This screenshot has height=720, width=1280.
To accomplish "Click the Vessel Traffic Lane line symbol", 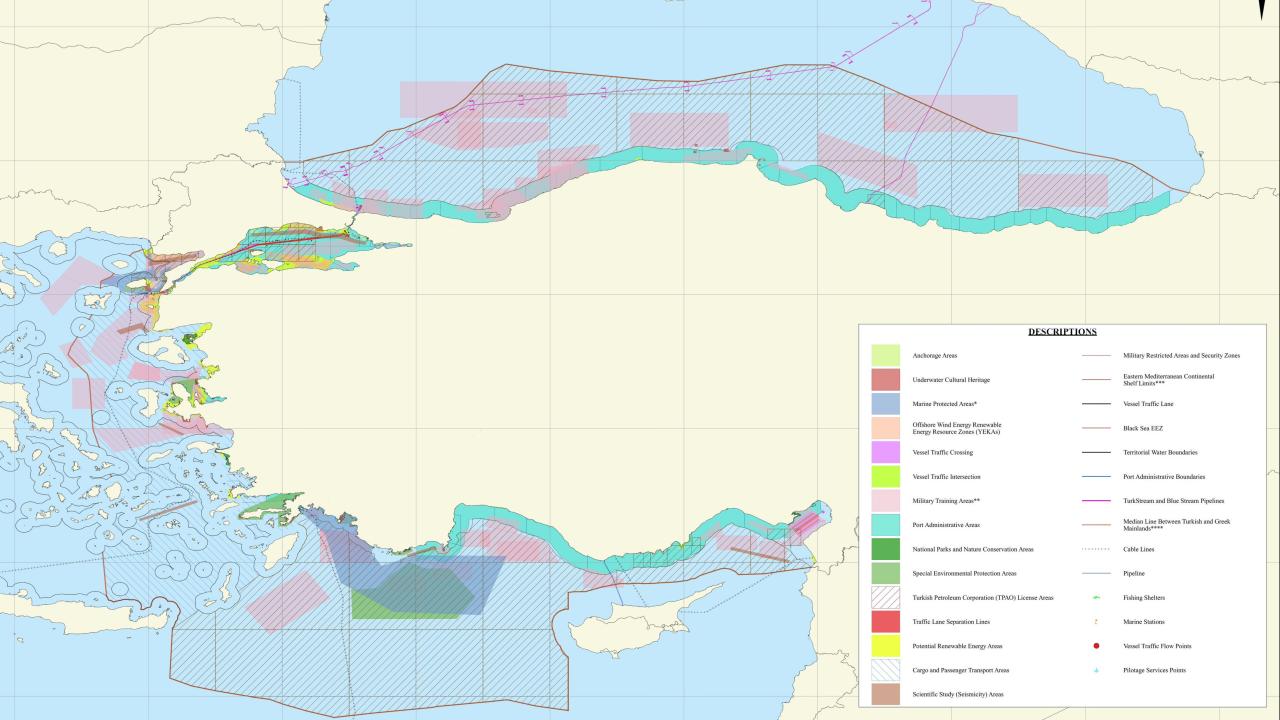I will (x=1095, y=404).
